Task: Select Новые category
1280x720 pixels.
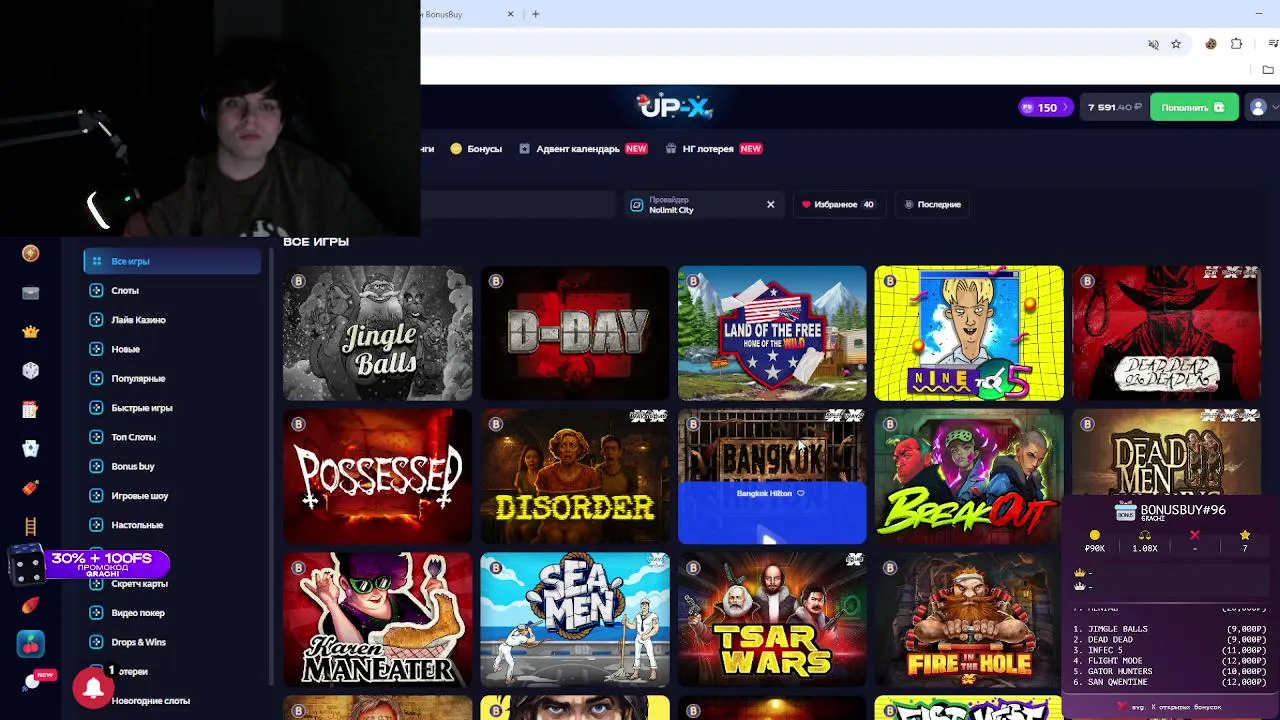Action: [x=172, y=349]
